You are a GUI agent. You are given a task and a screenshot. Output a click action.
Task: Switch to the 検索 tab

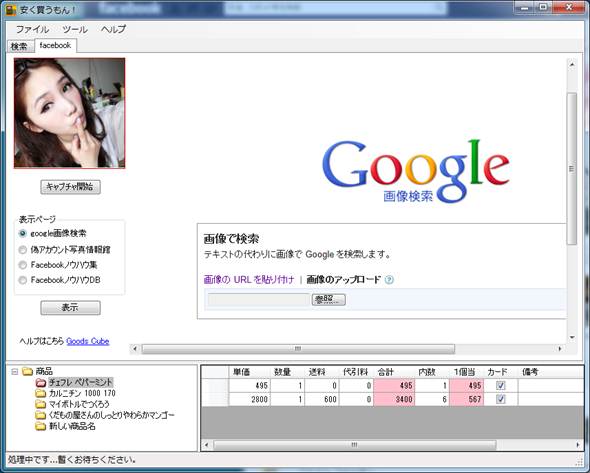pyautogui.click(x=19, y=46)
